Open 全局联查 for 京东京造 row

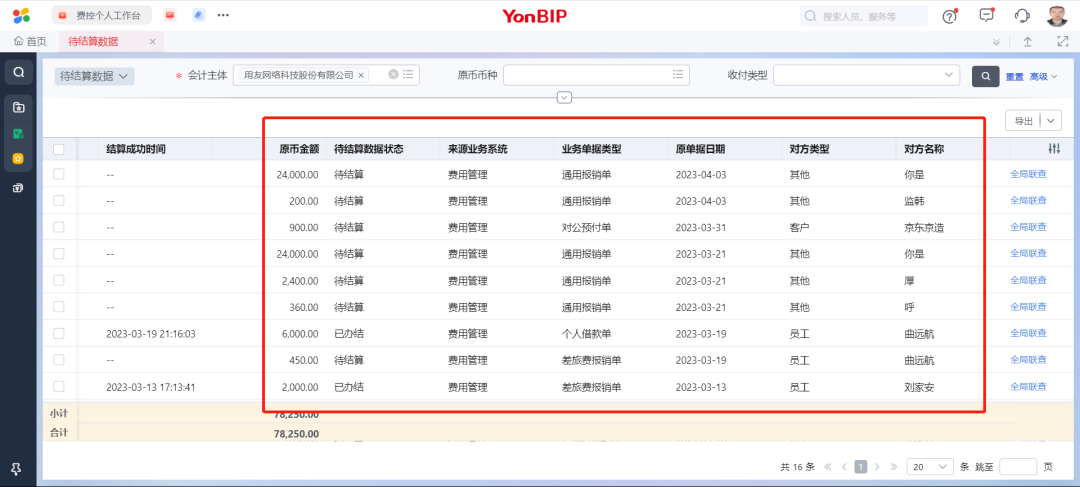(x=1028, y=227)
